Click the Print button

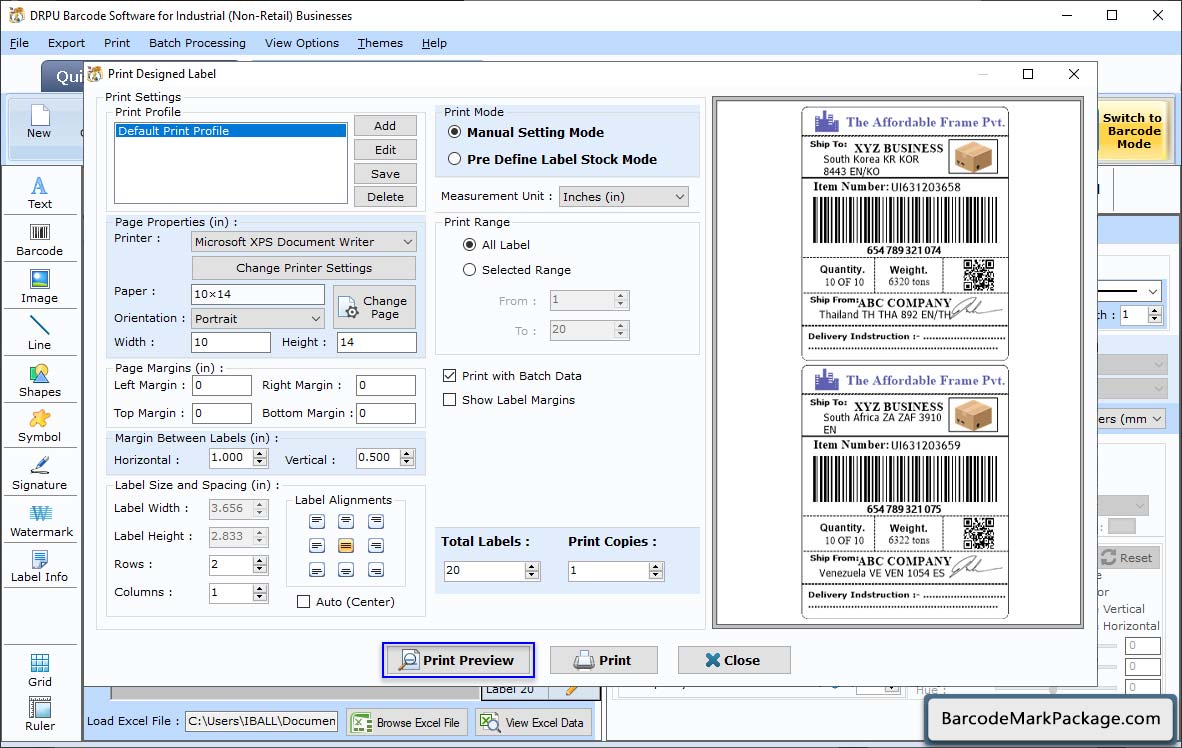point(604,660)
